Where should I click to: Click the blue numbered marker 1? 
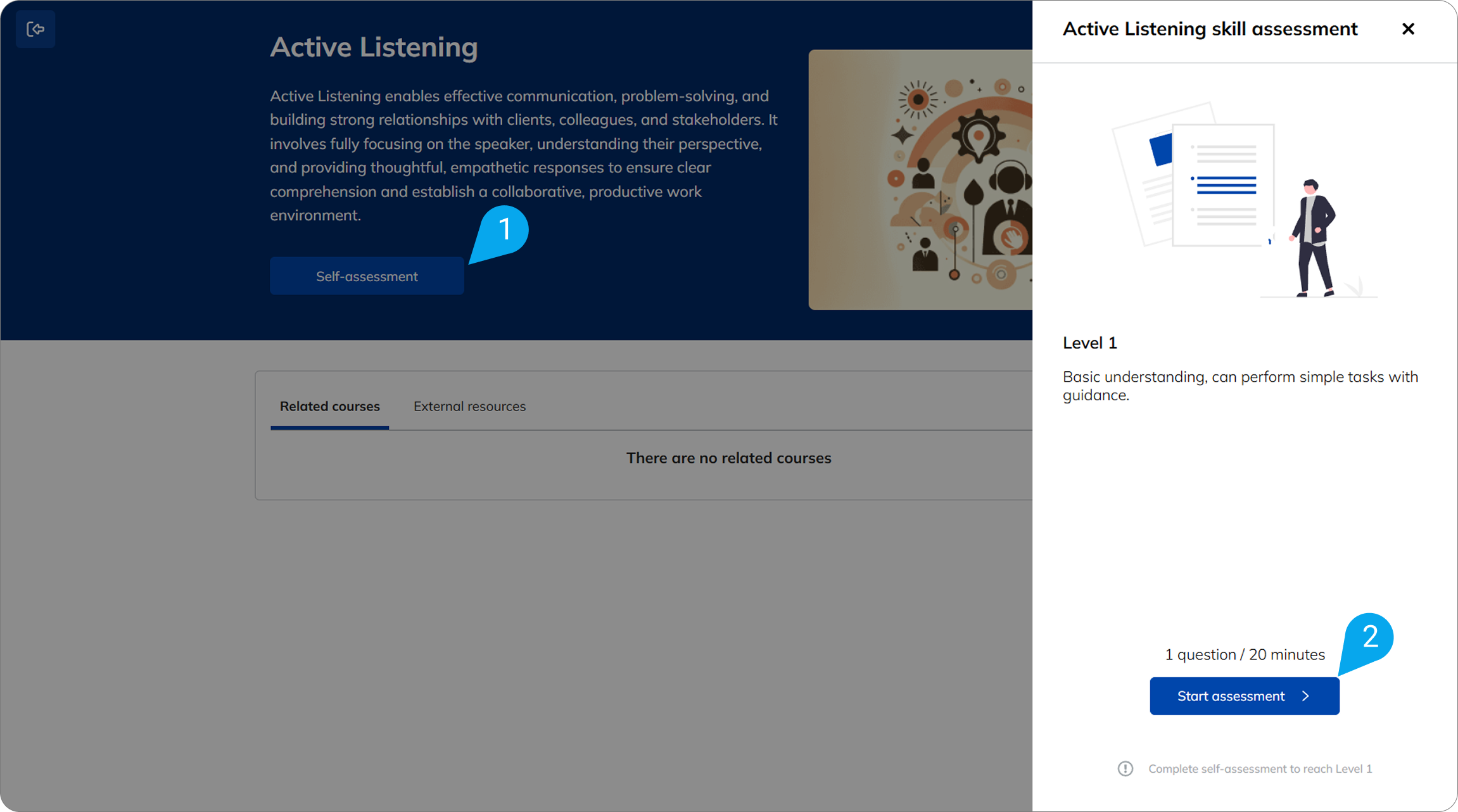(x=504, y=229)
